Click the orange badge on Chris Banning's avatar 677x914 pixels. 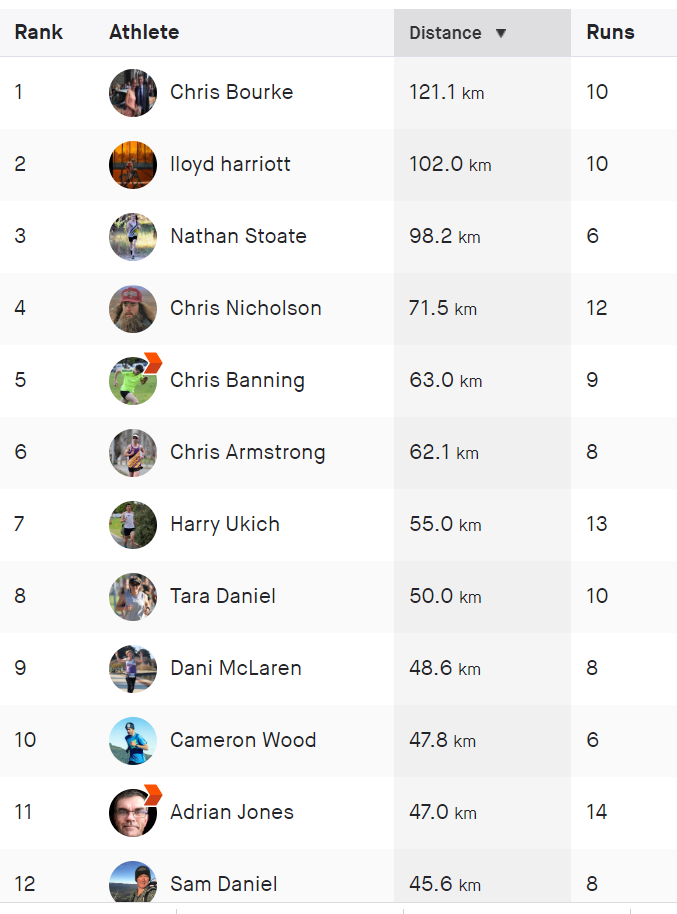pyautogui.click(x=153, y=363)
